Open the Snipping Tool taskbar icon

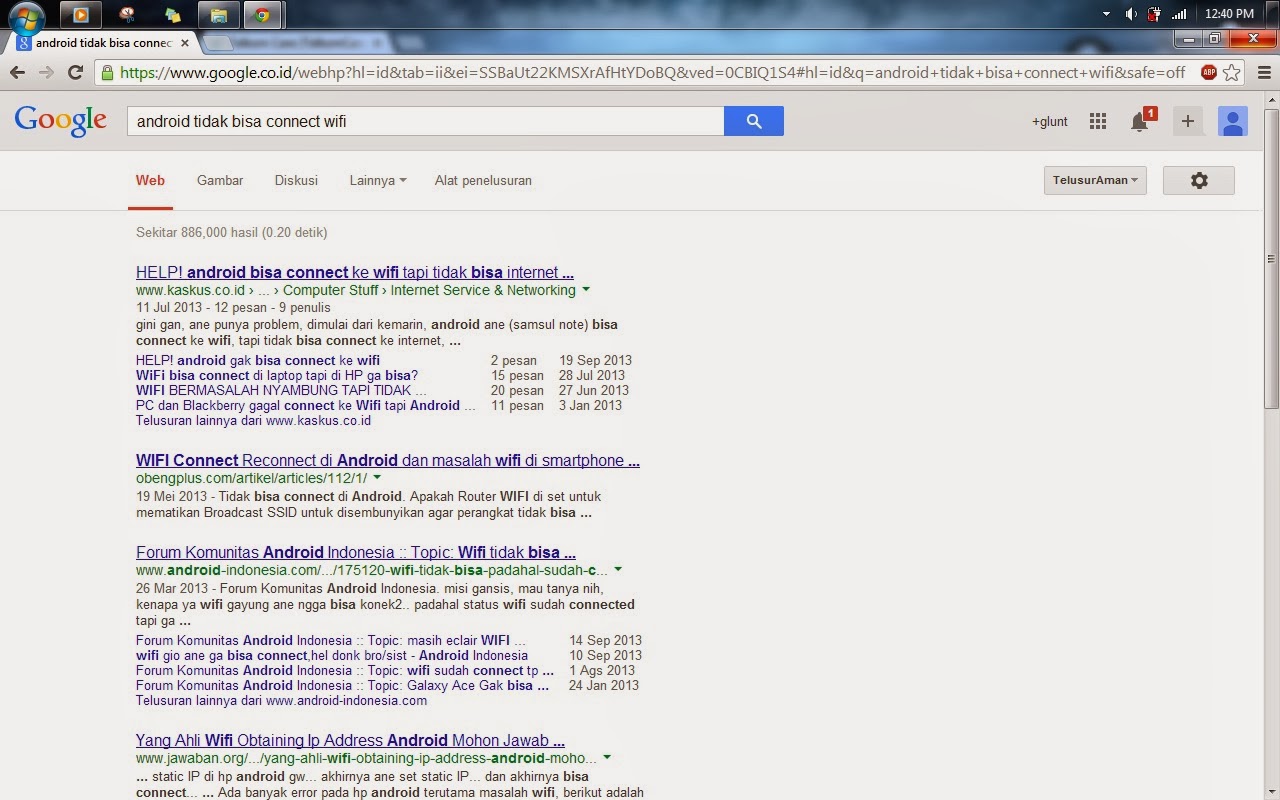[127, 15]
